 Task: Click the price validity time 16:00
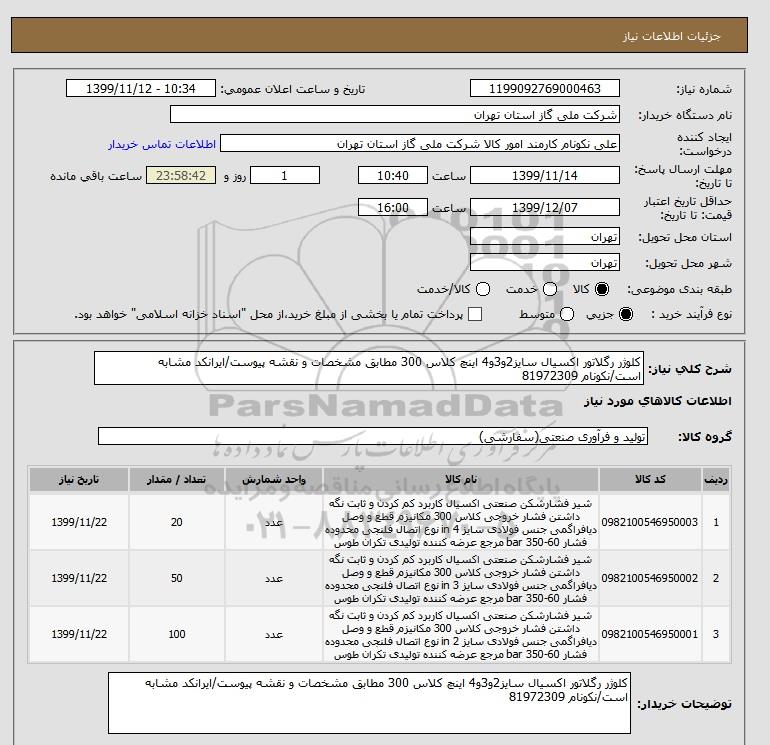click(x=392, y=207)
